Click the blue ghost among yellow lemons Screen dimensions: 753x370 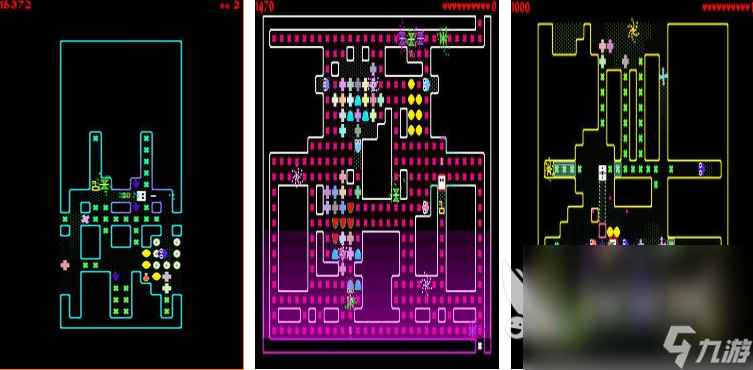[162, 253]
